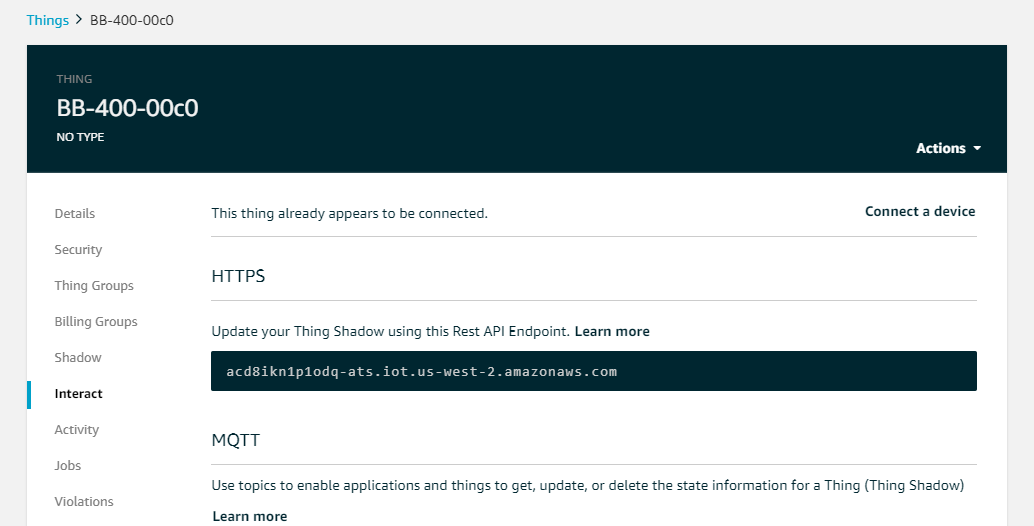Go to the Things breadcrumb link
The height and width of the screenshot is (526, 1034).
pos(47,20)
